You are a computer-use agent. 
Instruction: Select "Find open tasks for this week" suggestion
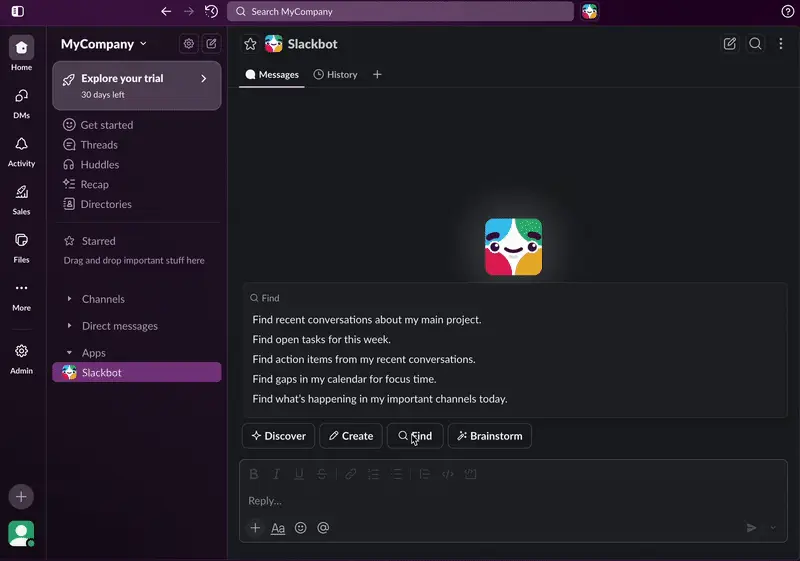tap(321, 340)
